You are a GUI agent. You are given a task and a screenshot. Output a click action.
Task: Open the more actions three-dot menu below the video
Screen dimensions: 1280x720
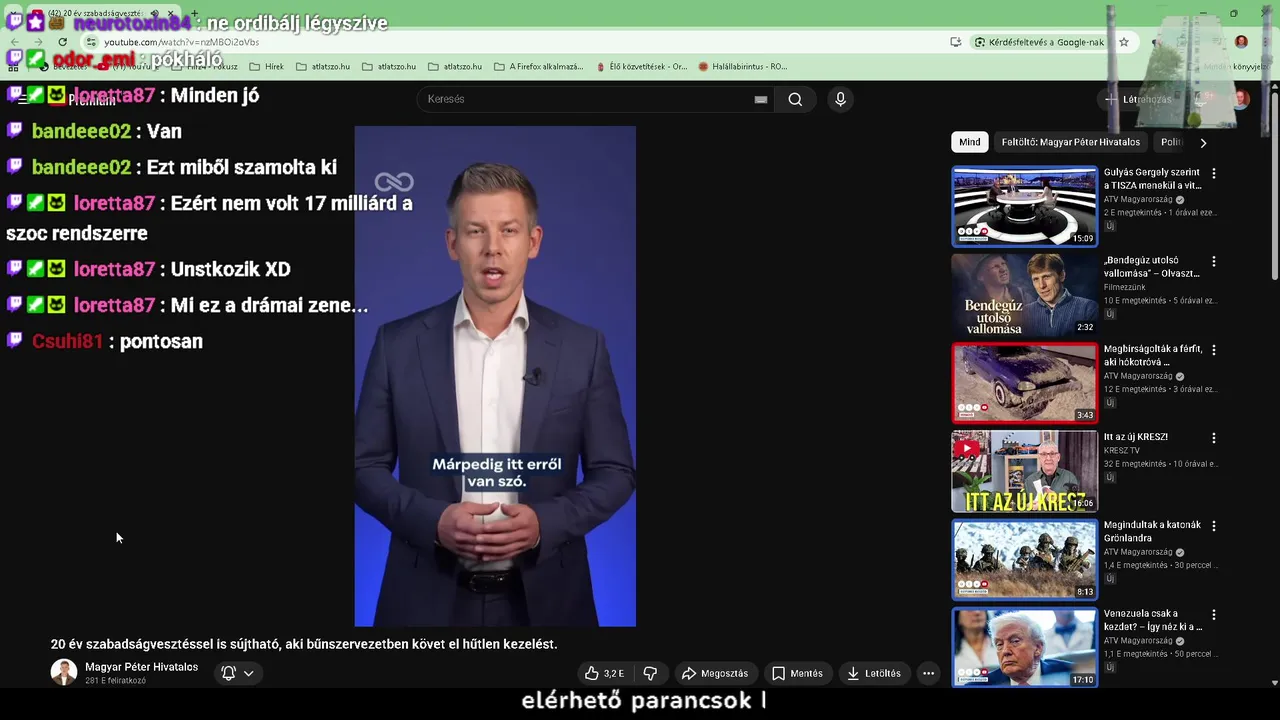(x=928, y=673)
